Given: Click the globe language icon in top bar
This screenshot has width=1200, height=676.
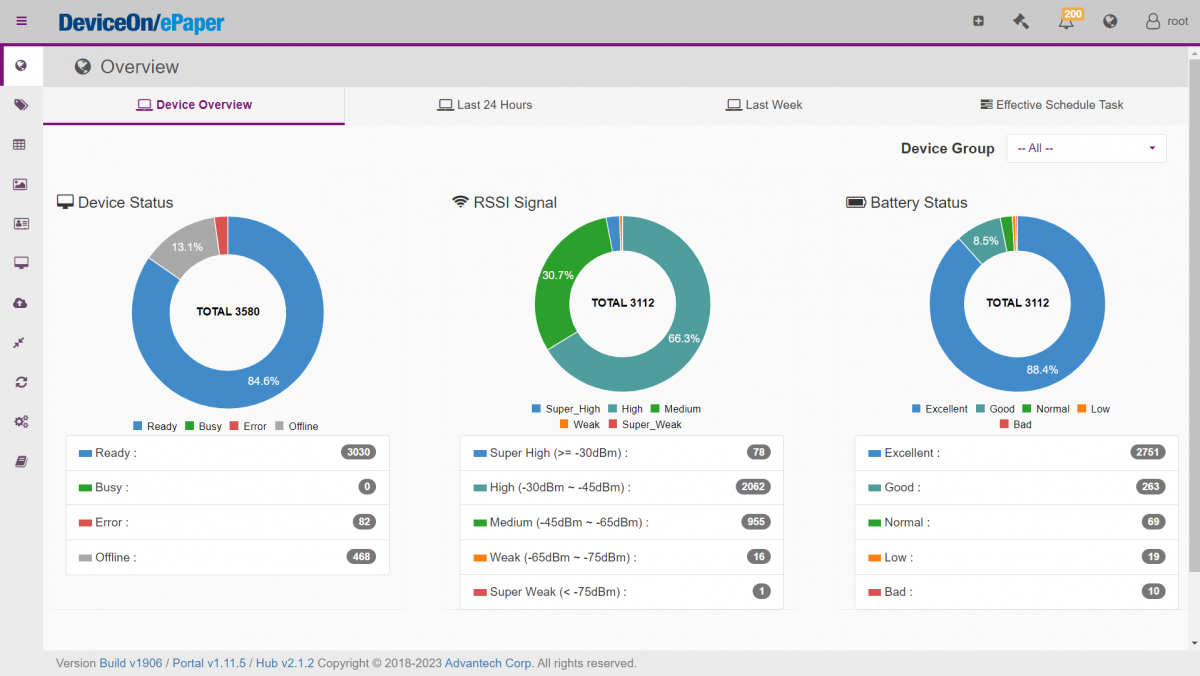Looking at the screenshot, I should [1109, 20].
